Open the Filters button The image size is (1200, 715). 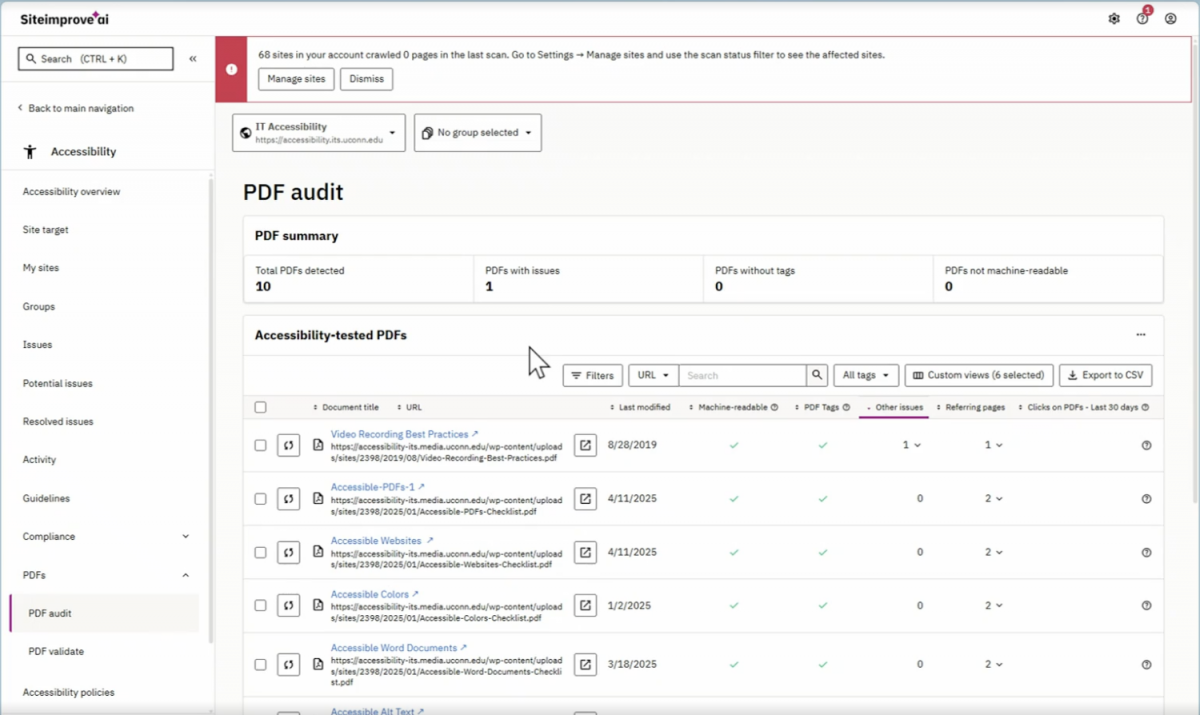coord(593,375)
